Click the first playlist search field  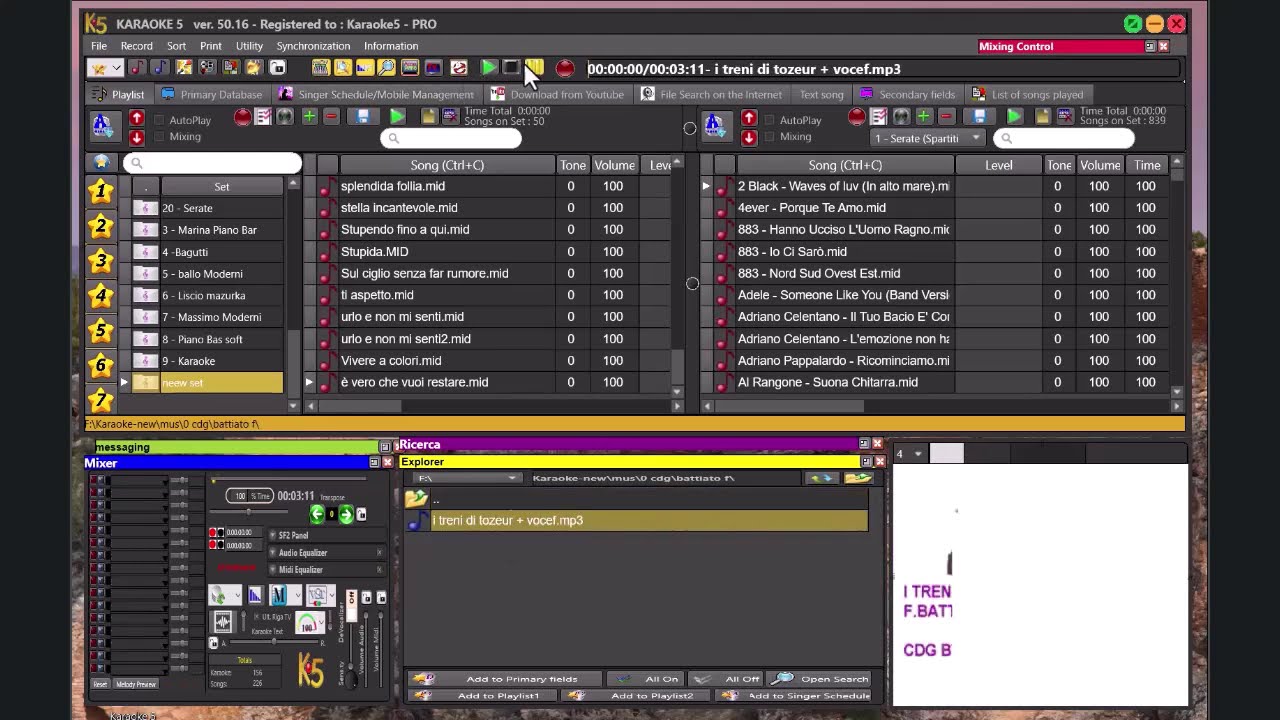(451, 138)
